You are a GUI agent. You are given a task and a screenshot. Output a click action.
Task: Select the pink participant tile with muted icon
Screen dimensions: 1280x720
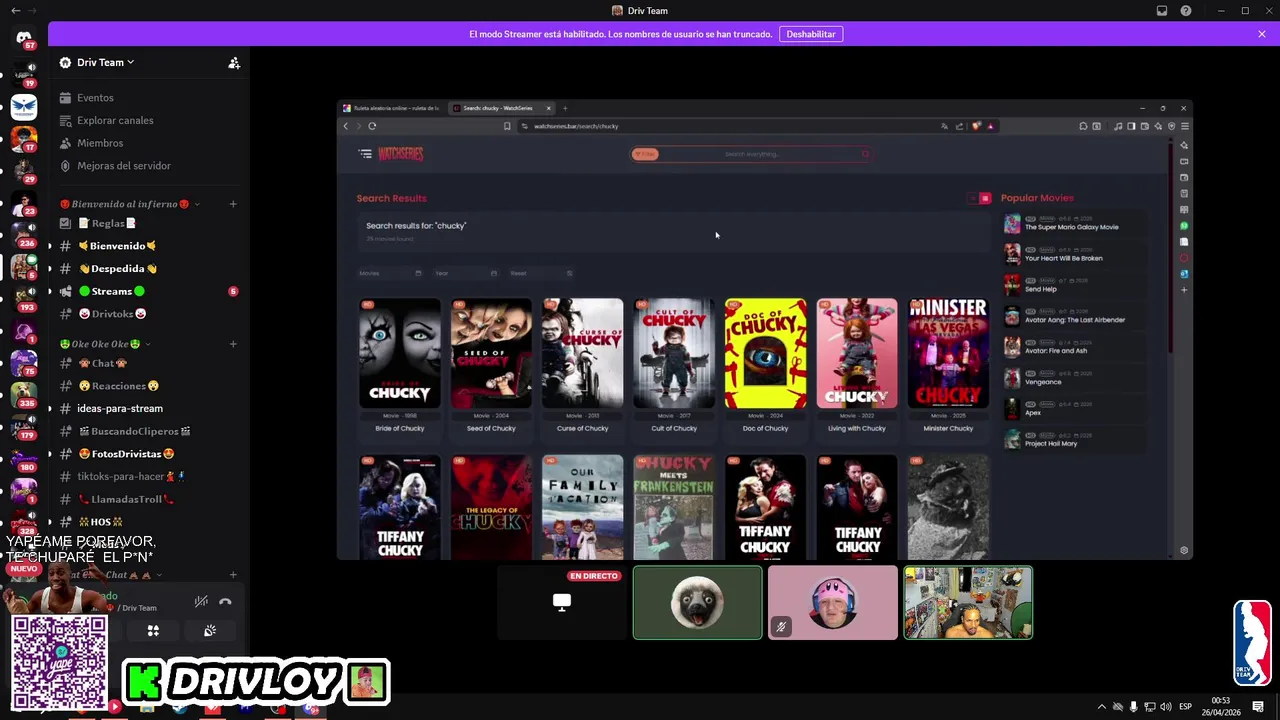pos(833,602)
